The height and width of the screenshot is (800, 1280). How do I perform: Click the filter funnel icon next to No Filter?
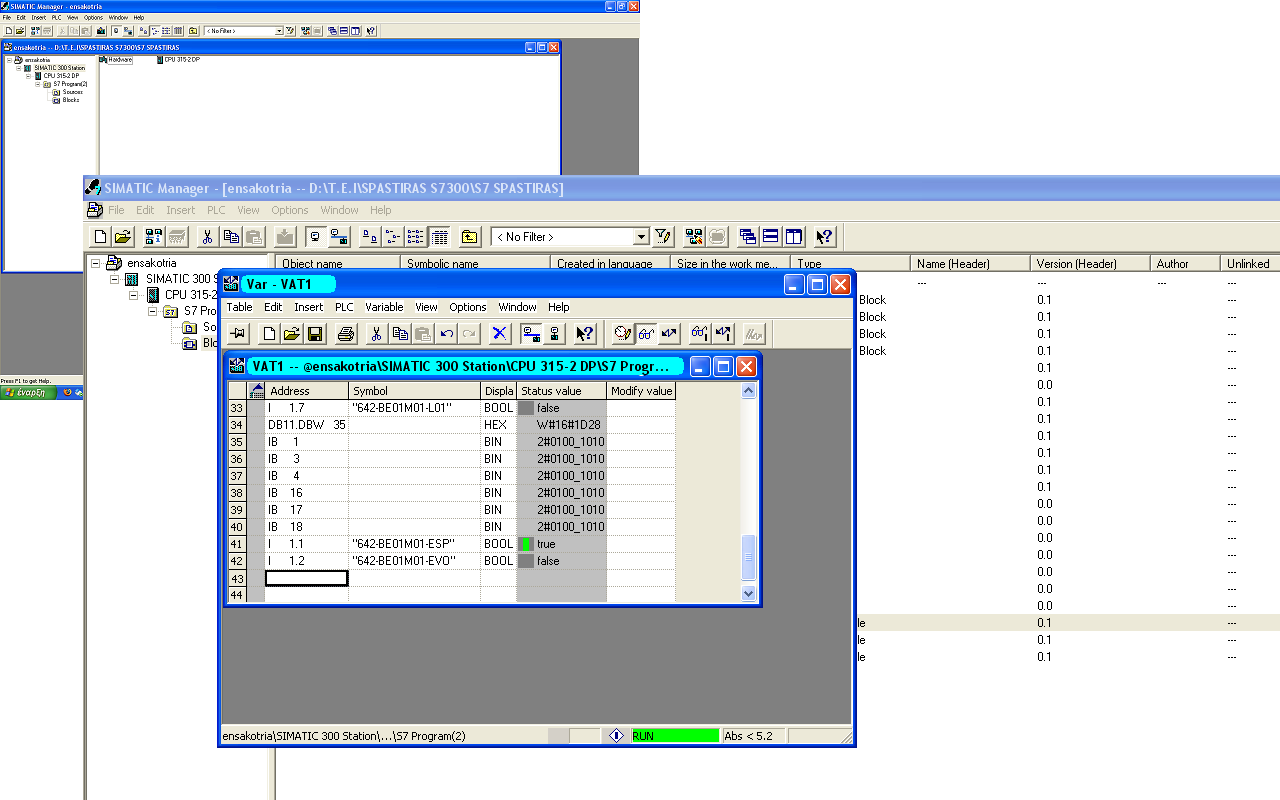(662, 237)
